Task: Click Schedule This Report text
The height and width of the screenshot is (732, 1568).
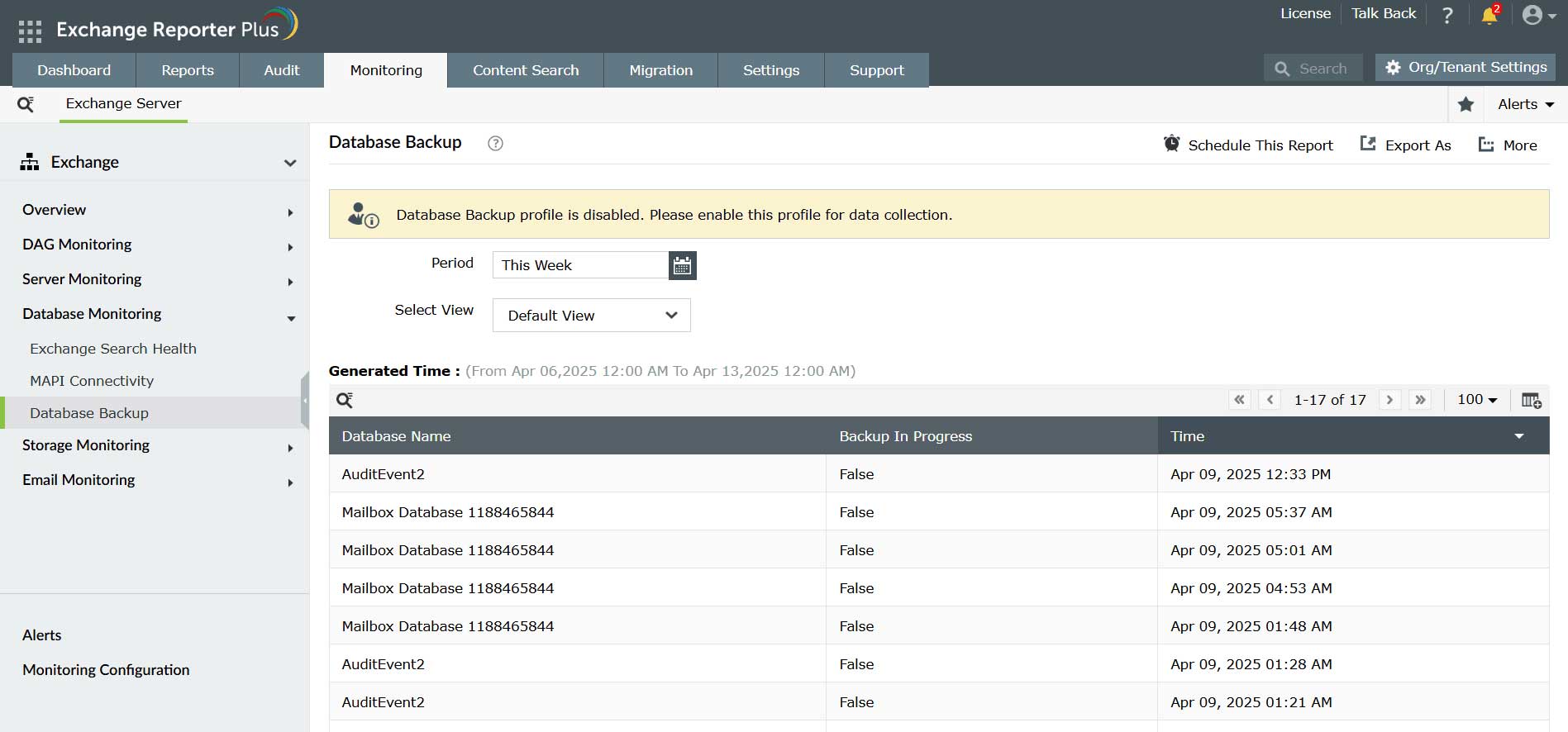Action: 1261,145
